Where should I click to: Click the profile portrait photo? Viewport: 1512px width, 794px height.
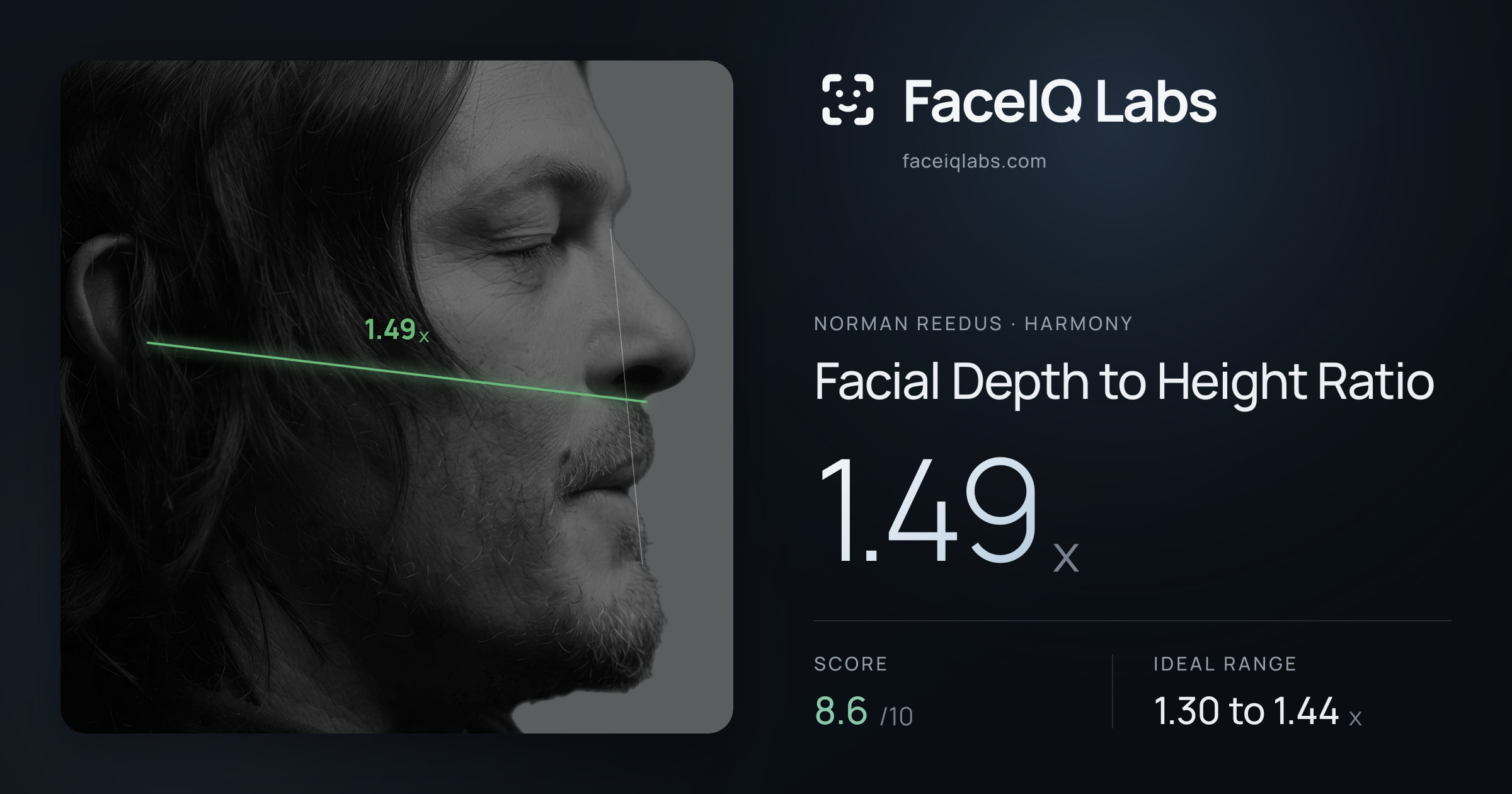tap(397, 397)
